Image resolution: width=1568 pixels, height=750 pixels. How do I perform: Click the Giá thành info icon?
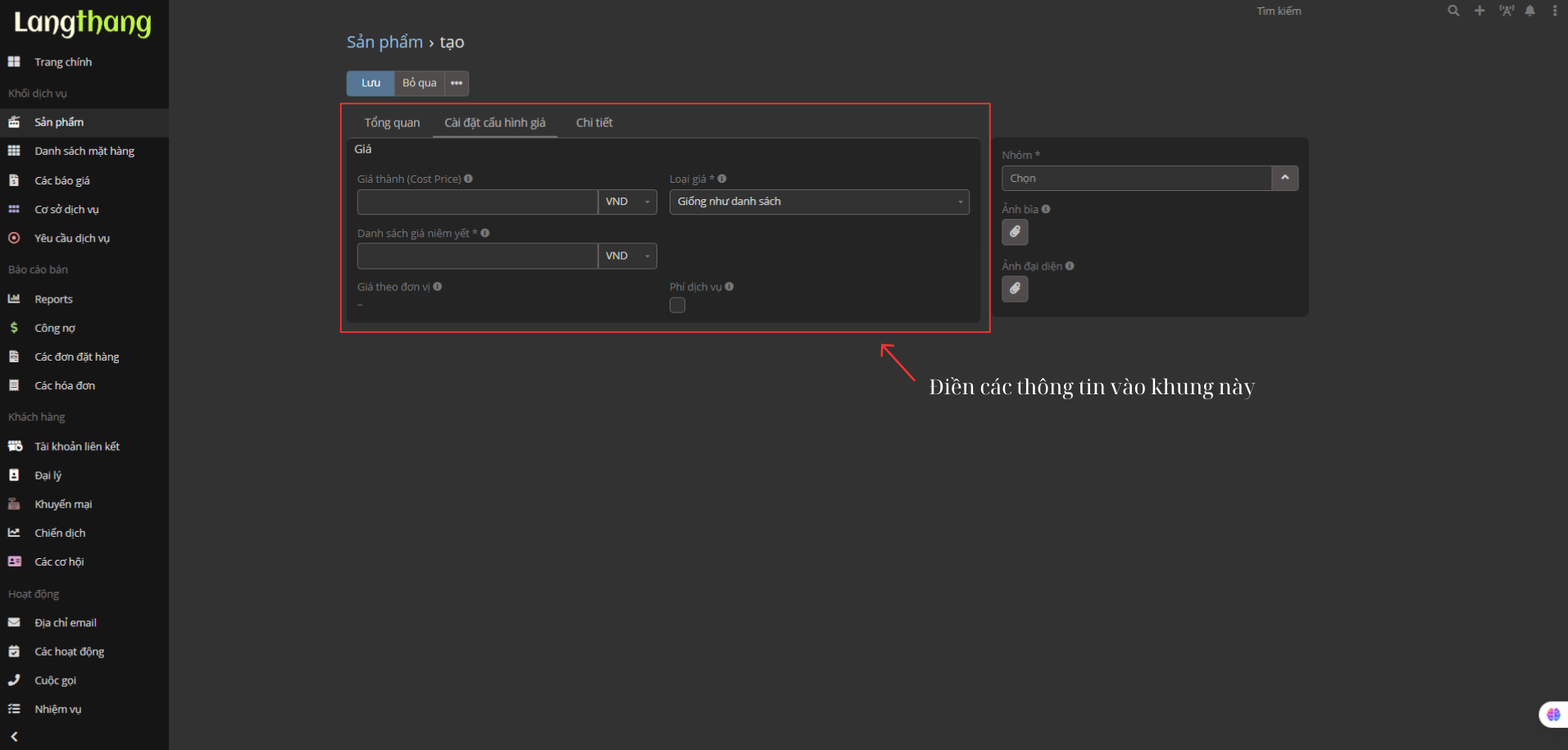point(469,179)
